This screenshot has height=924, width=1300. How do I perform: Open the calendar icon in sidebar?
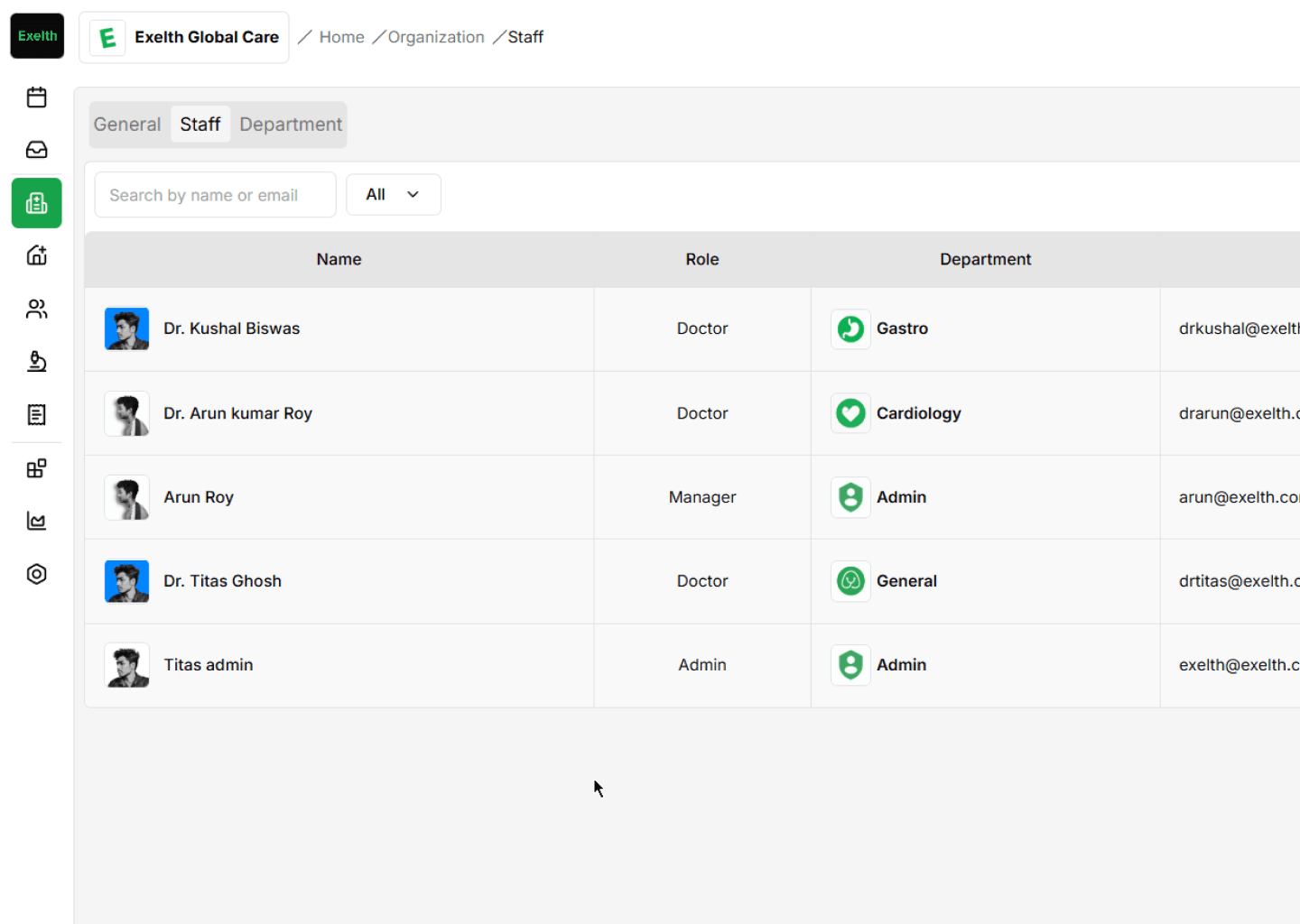(37, 97)
